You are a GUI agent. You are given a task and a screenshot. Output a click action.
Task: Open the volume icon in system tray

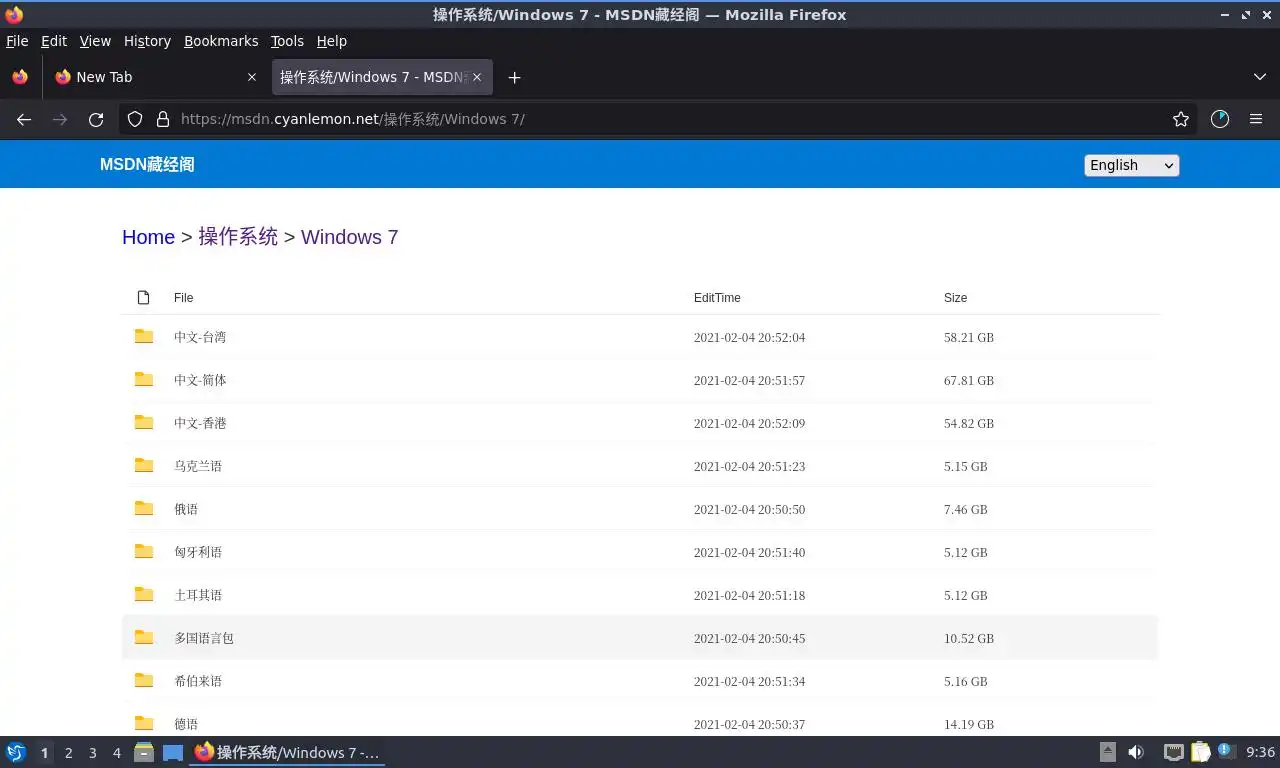click(1136, 752)
